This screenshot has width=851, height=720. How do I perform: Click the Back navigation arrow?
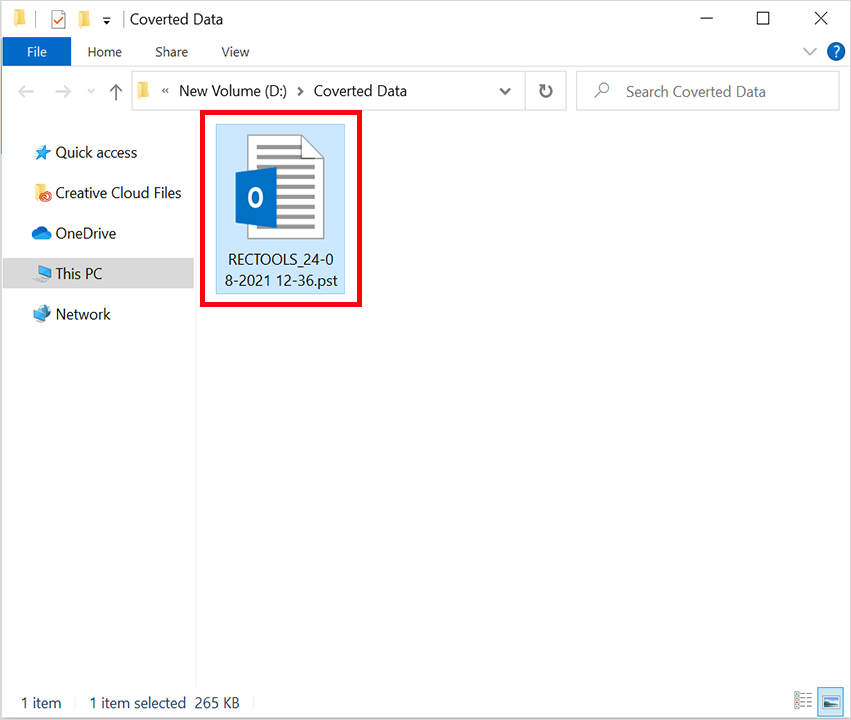click(26, 91)
